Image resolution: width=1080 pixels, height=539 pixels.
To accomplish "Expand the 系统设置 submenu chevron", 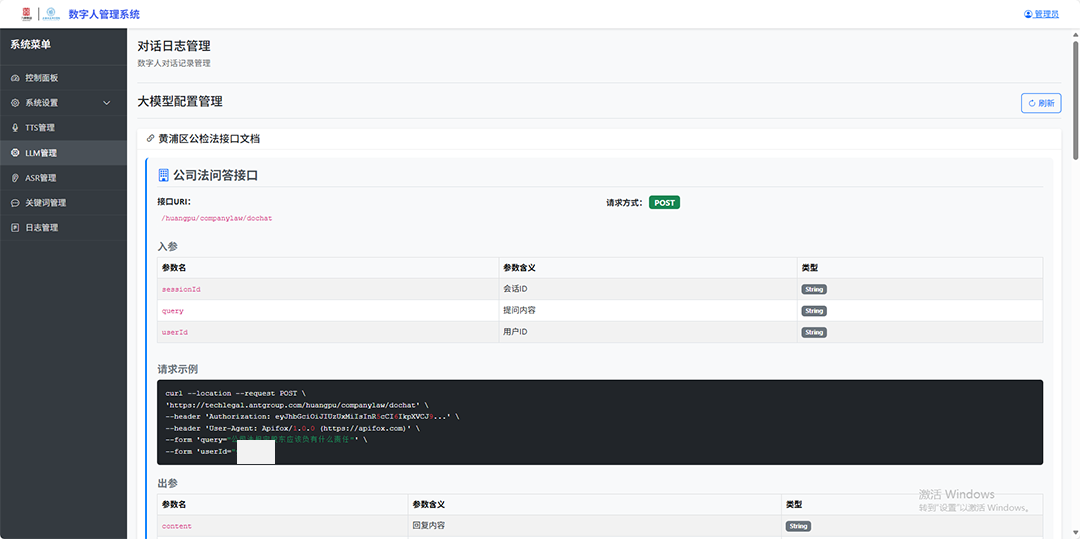I will [x=107, y=103].
